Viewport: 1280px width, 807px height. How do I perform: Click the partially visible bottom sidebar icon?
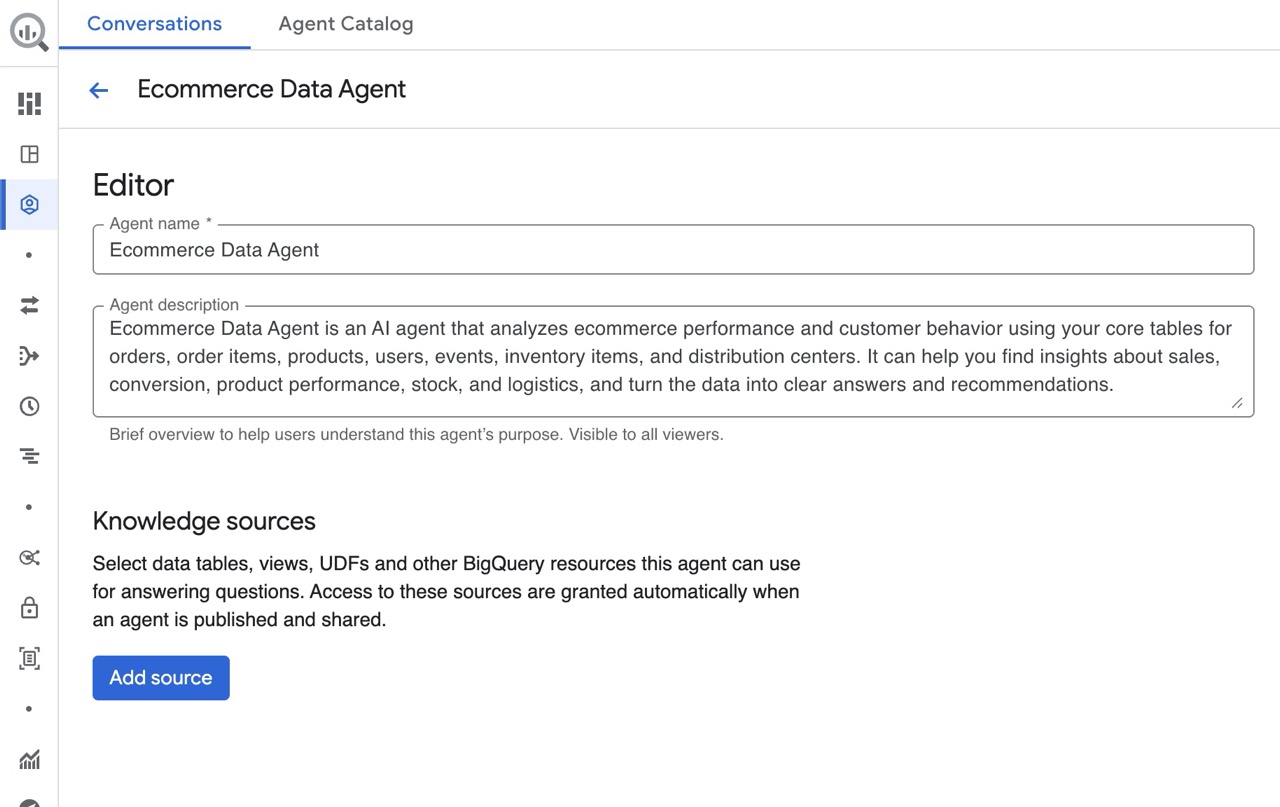(29, 802)
